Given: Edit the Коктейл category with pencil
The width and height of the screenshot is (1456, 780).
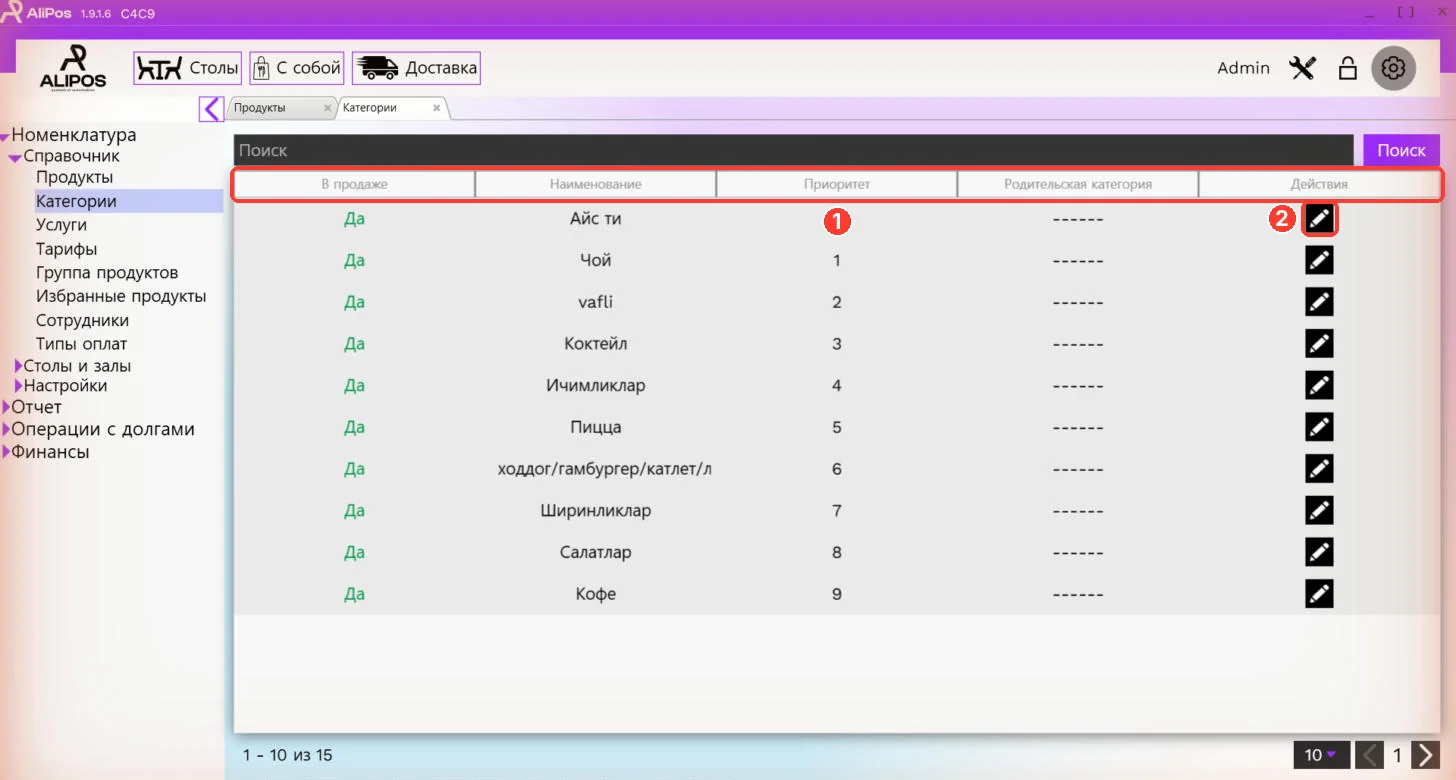Looking at the screenshot, I should tap(1319, 344).
